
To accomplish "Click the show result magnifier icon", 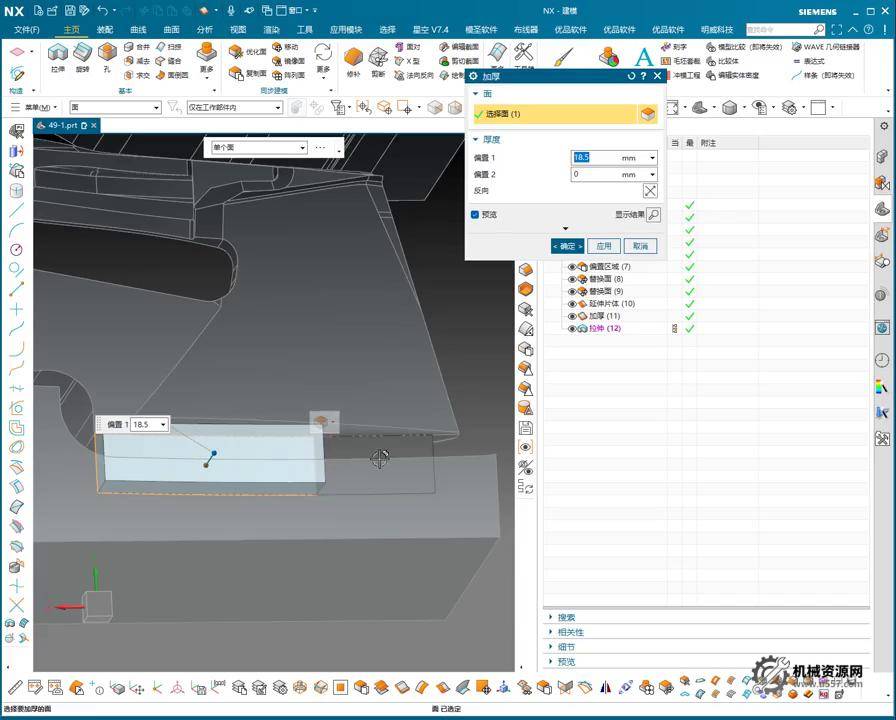I will (x=652, y=214).
